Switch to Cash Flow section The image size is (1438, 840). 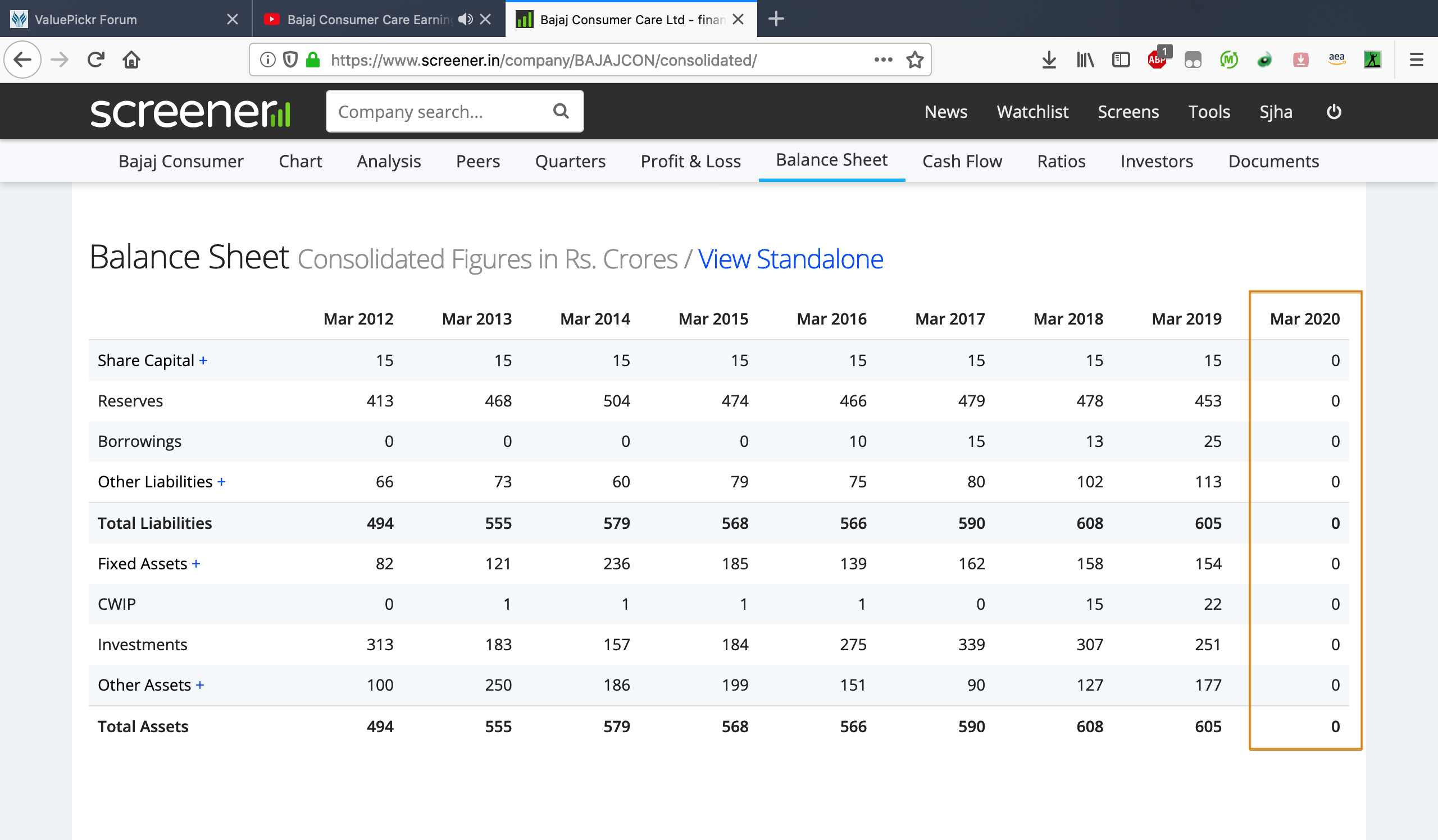click(x=962, y=161)
